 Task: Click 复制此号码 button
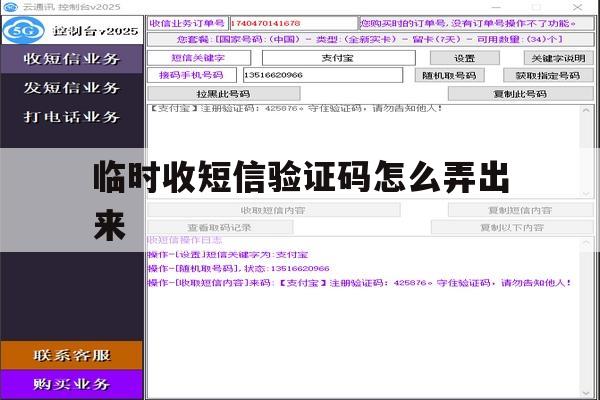(x=520, y=94)
